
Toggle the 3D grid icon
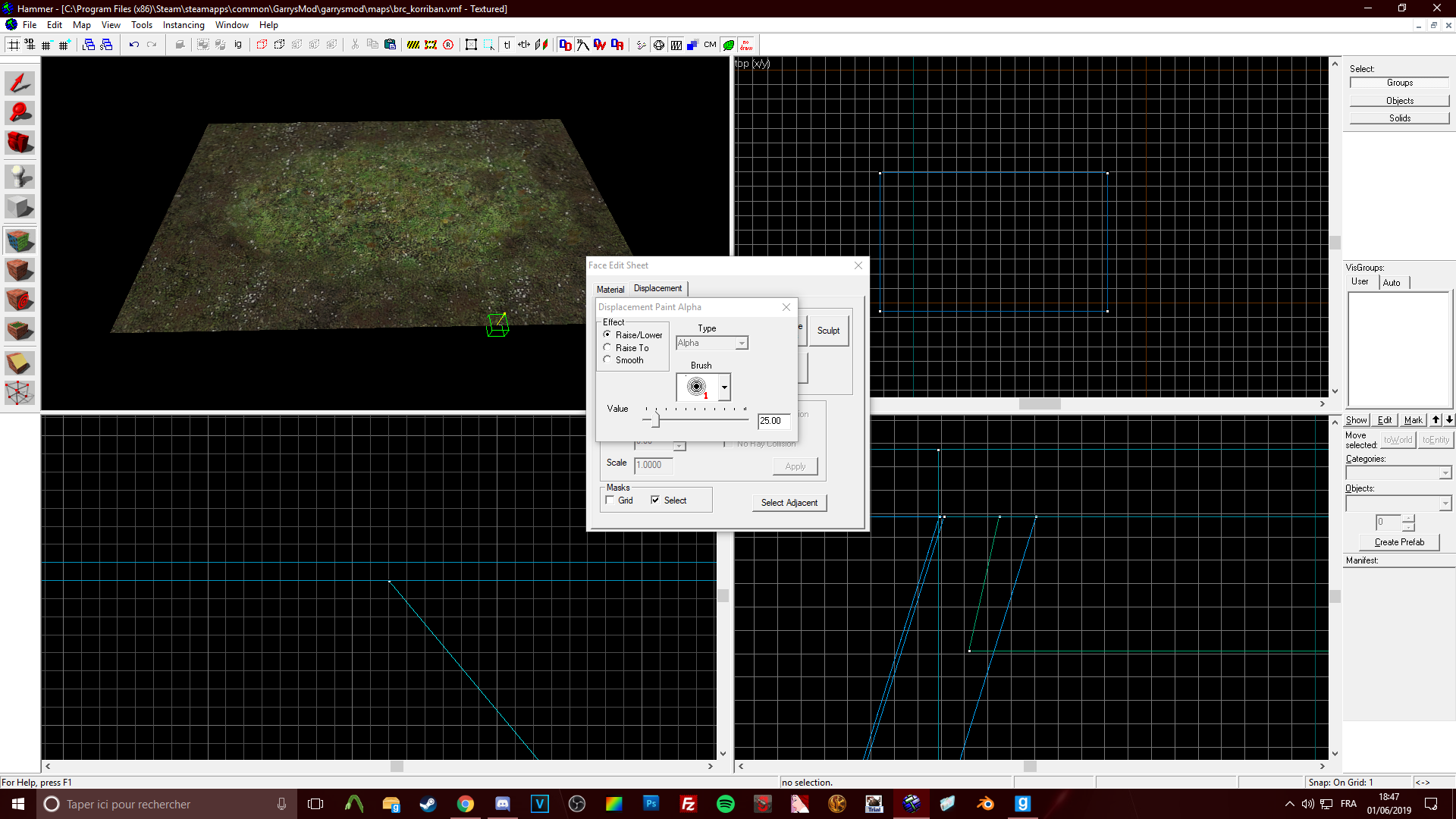click(30, 45)
